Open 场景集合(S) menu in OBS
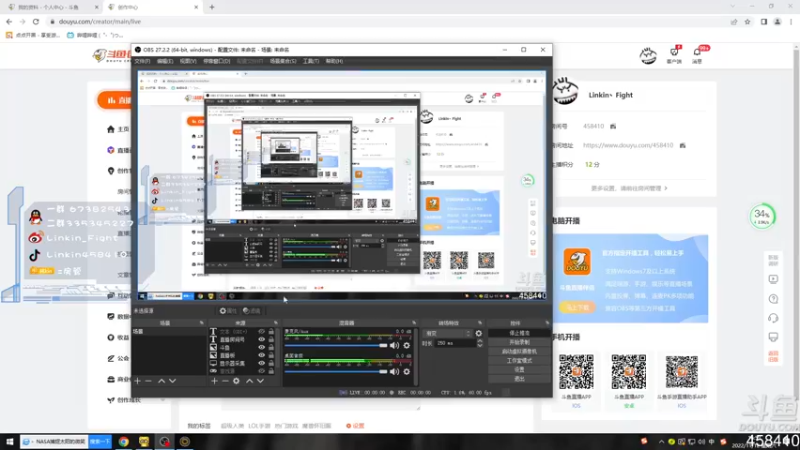Viewport: 800px width, 450px height. 283,61
